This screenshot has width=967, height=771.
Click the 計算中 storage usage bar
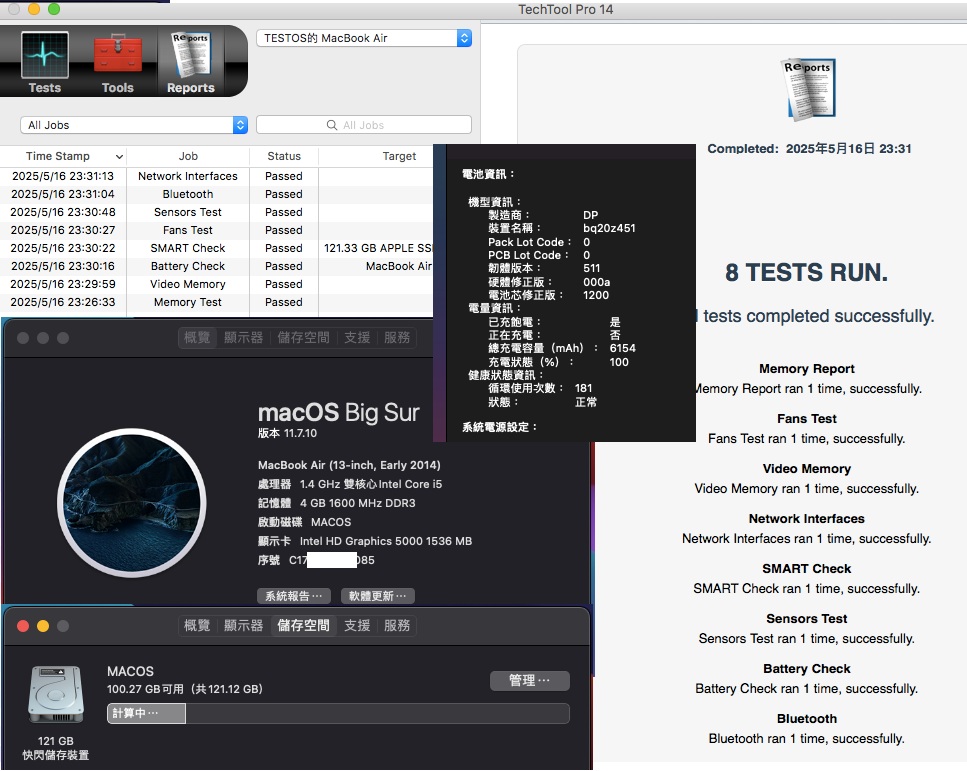338,713
